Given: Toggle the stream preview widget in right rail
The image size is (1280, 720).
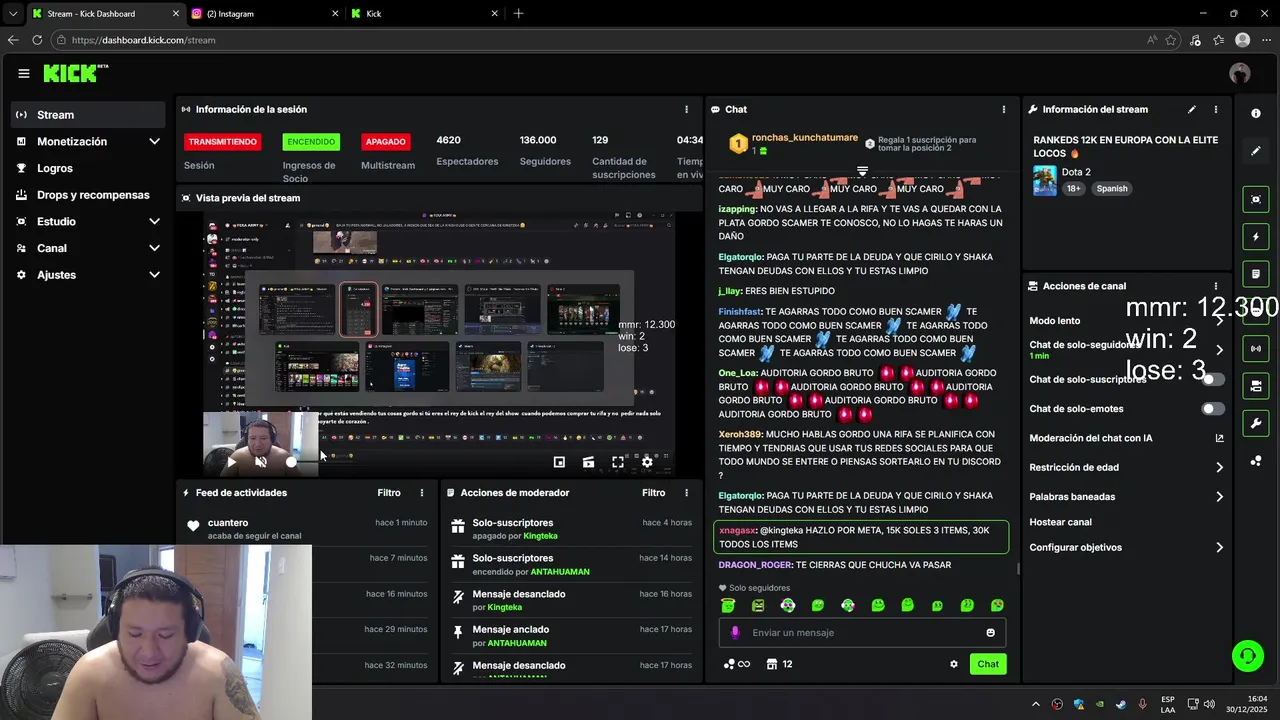Looking at the screenshot, I should coord(1256,200).
